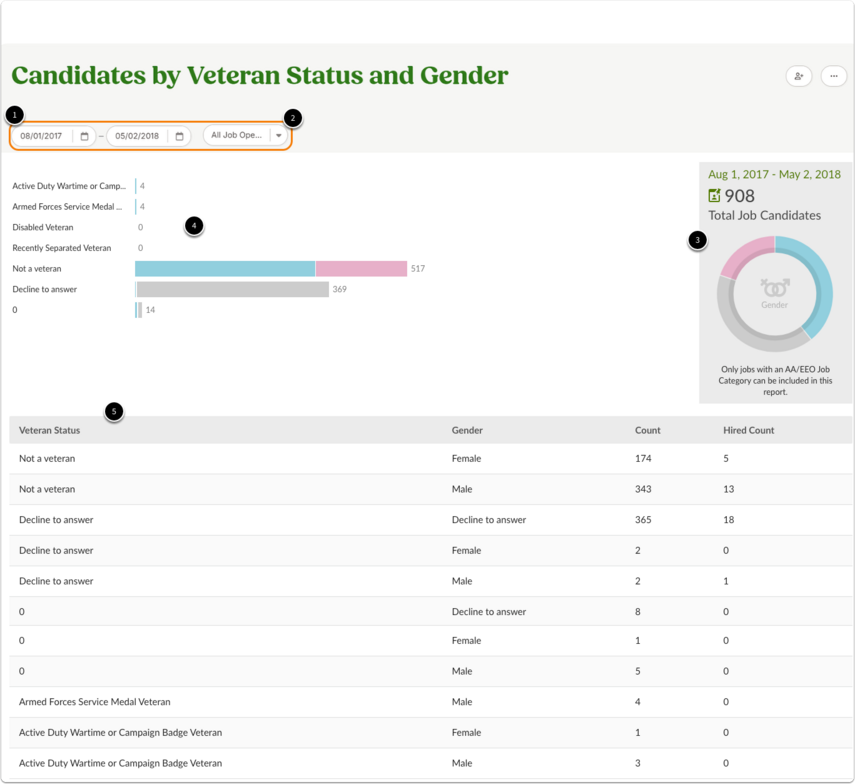Click the 908 total candidates number

(x=739, y=196)
